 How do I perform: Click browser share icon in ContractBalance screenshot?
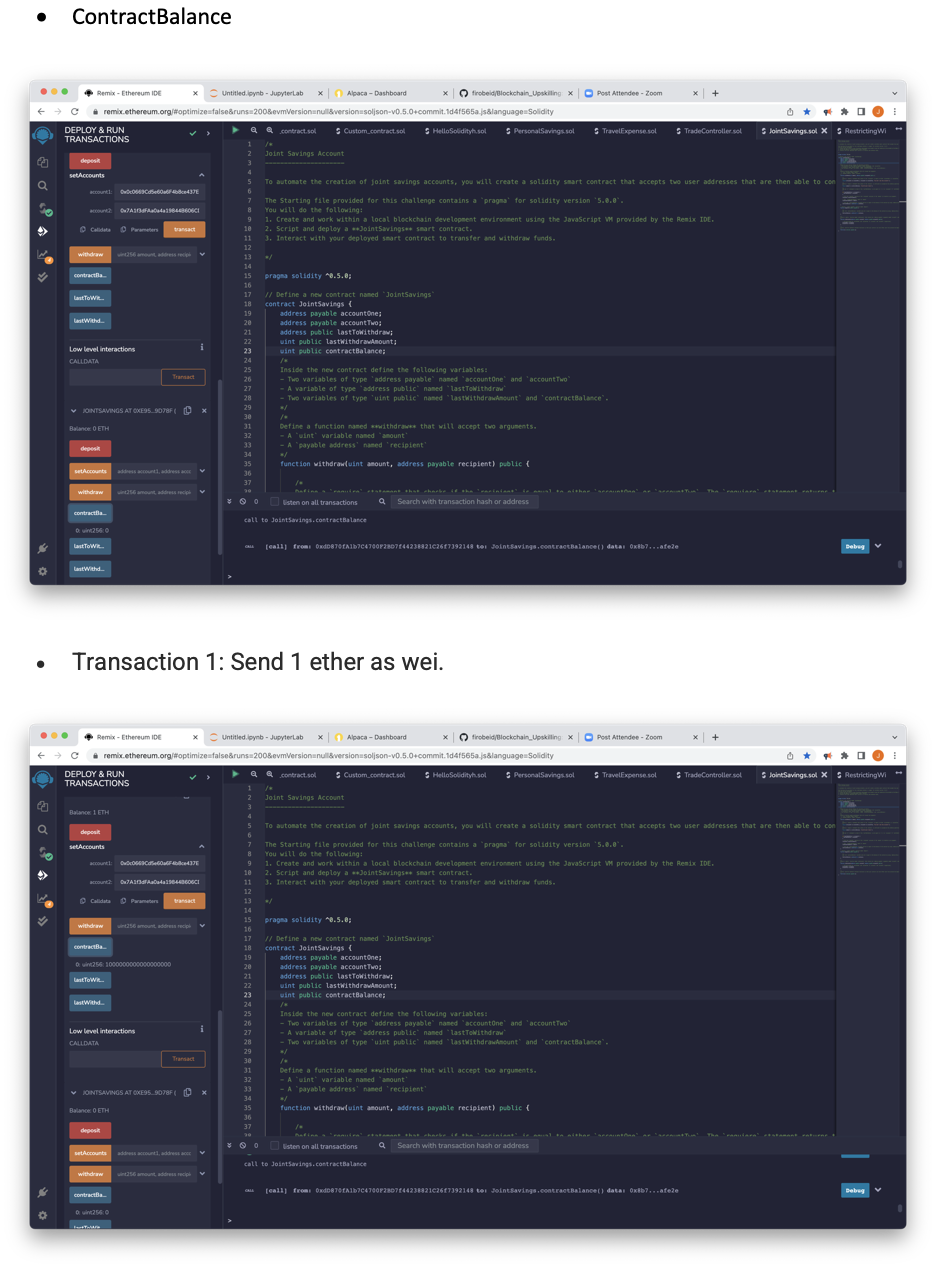(x=791, y=112)
